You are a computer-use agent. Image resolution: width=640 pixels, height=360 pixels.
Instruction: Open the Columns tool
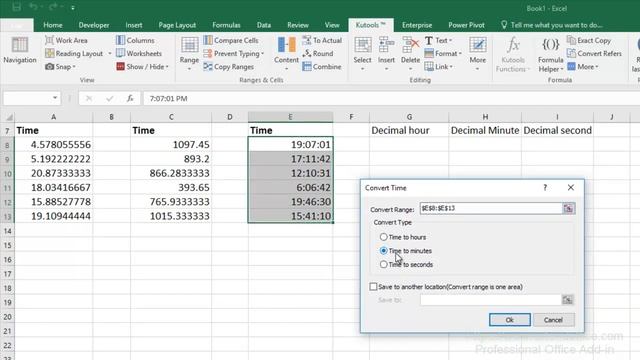coord(136,40)
